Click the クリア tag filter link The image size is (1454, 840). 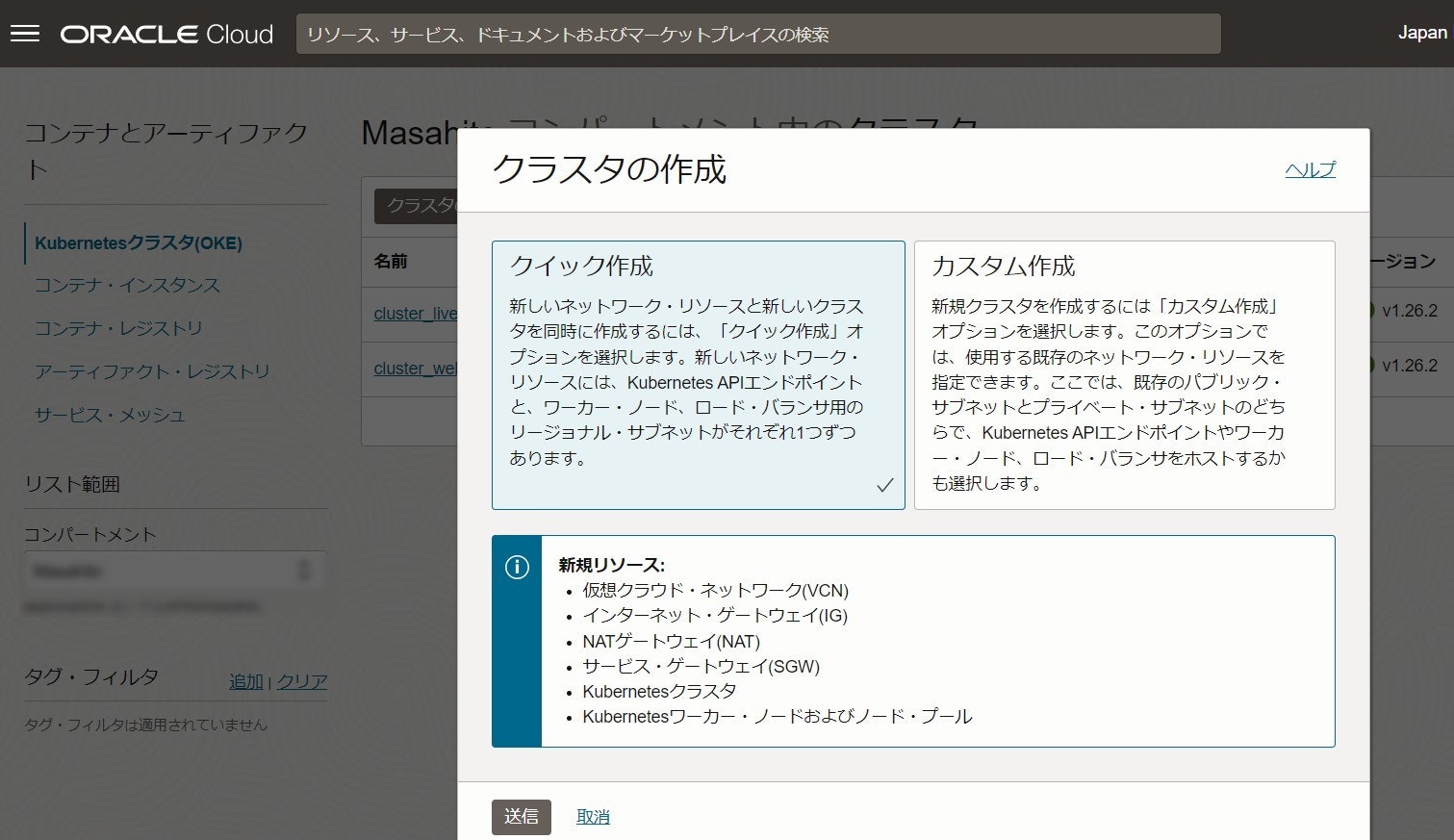click(302, 681)
